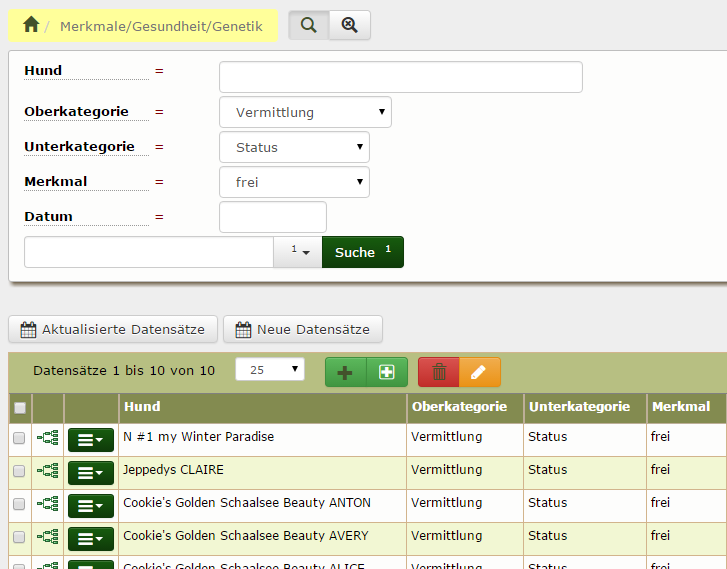727x569 pixels.
Task: Click the magnifier search toggle button
Action: 308,25
